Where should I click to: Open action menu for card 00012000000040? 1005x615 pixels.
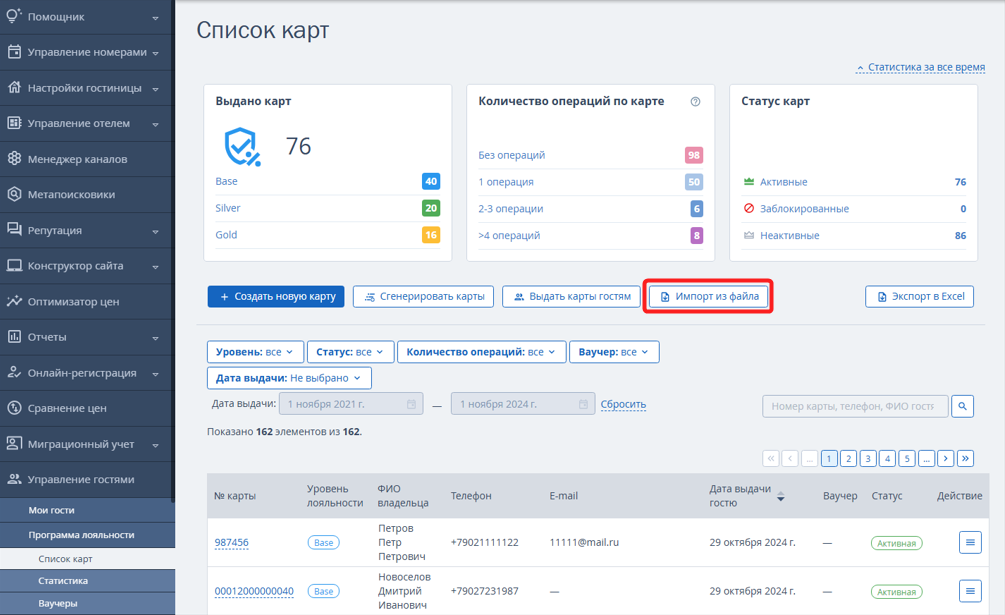(x=970, y=591)
